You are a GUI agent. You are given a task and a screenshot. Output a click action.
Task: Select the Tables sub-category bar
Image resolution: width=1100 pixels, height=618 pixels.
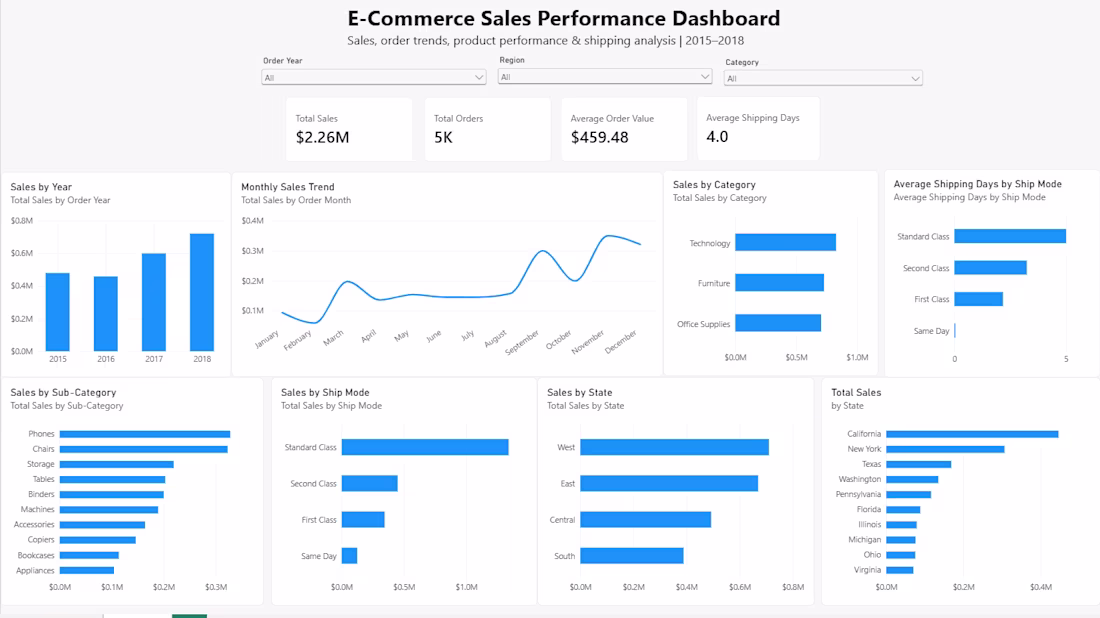tap(112, 480)
